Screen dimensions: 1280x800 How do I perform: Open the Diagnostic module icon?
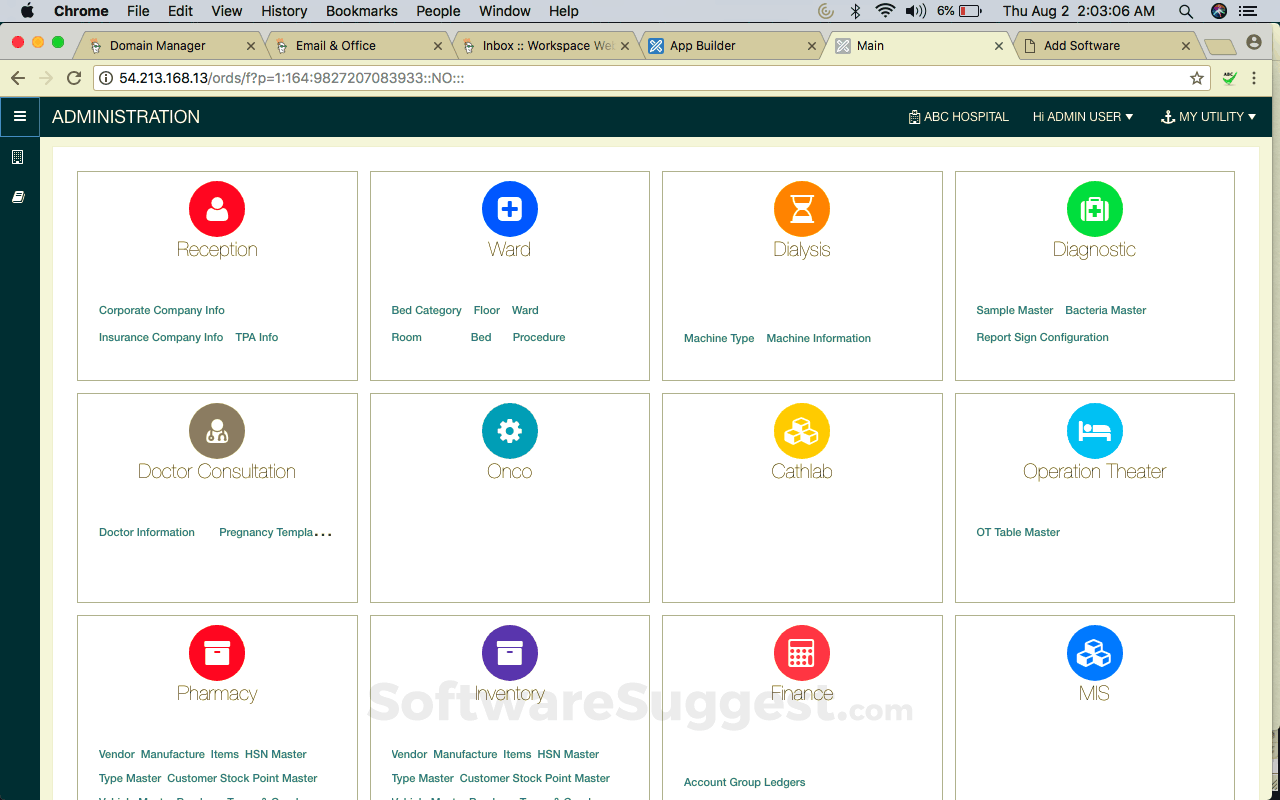(1094, 208)
